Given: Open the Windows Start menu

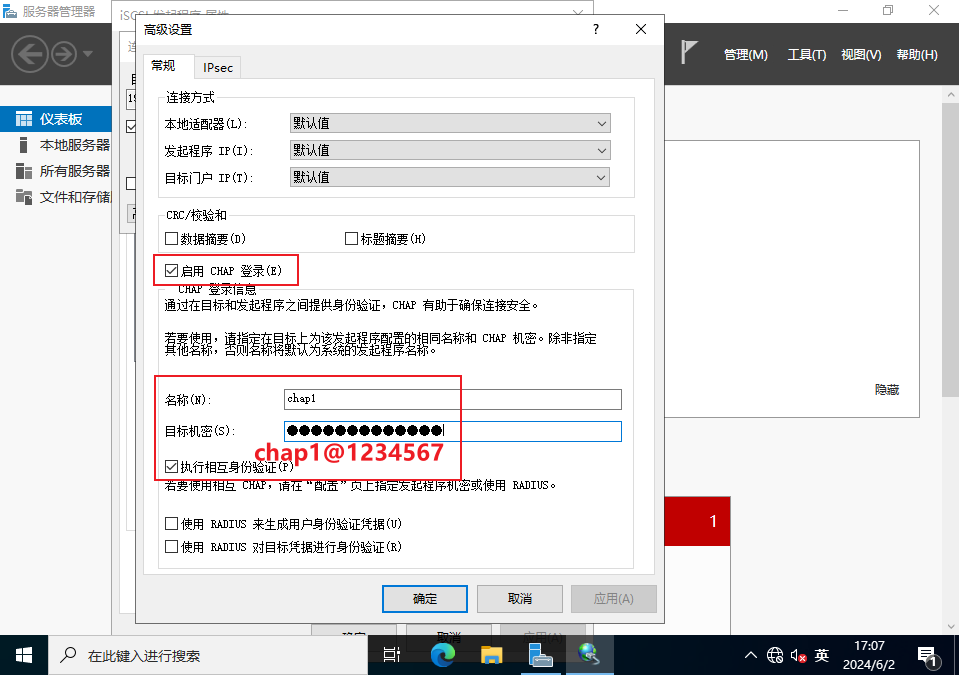Looking at the screenshot, I should [24, 655].
